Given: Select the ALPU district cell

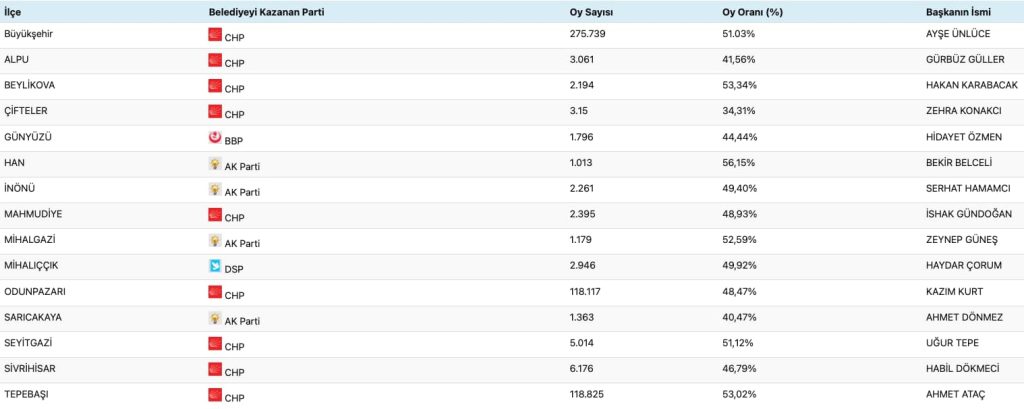Looking at the screenshot, I should click(20, 60).
